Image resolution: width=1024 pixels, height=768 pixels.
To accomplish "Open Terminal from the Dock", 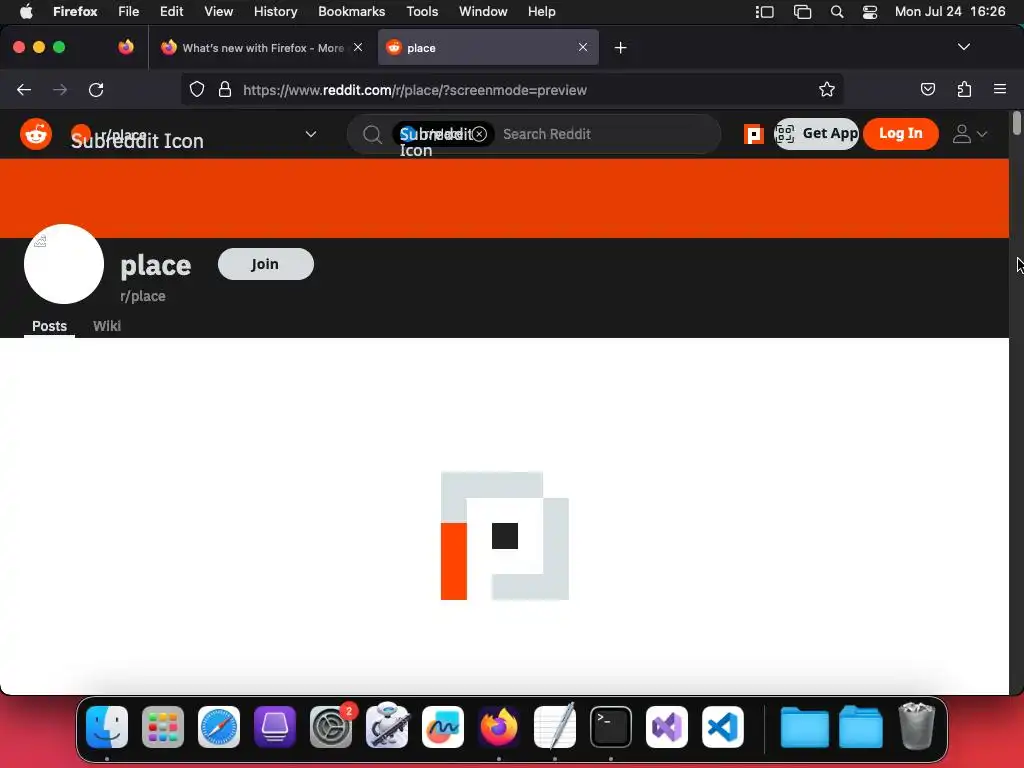I will tap(611, 727).
